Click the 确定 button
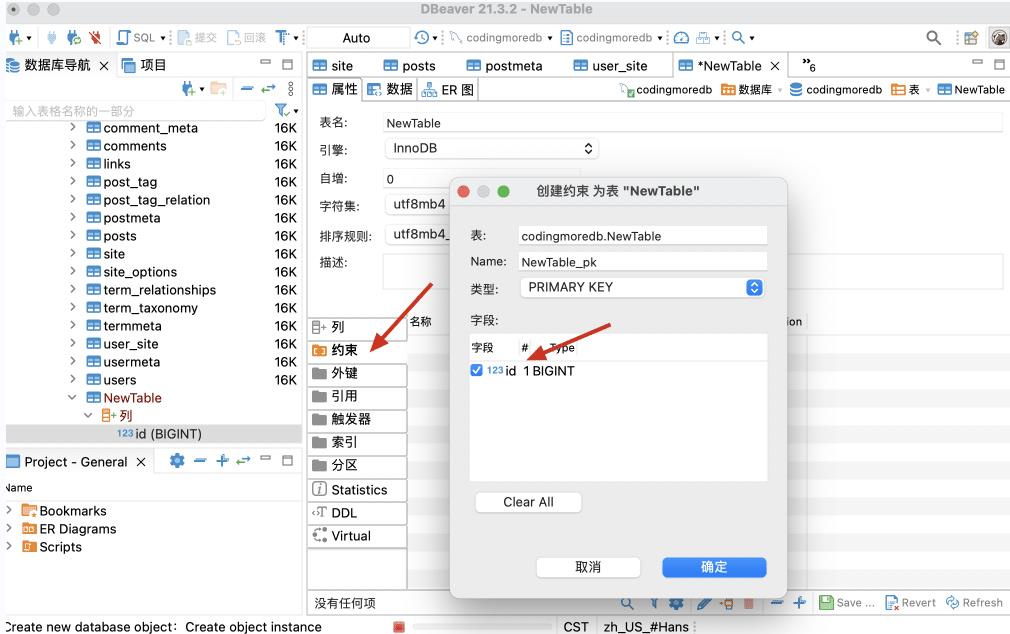The height and width of the screenshot is (634, 1010). [x=713, y=567]
